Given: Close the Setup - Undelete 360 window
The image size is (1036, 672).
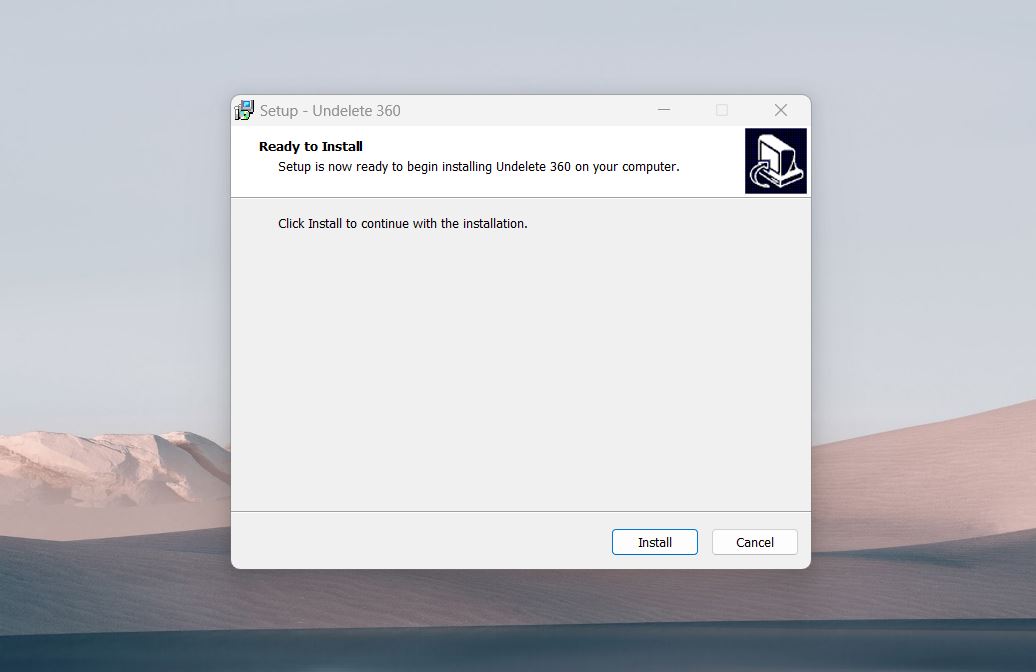Looking at the screenshot, I should click(x=781, y=110).
